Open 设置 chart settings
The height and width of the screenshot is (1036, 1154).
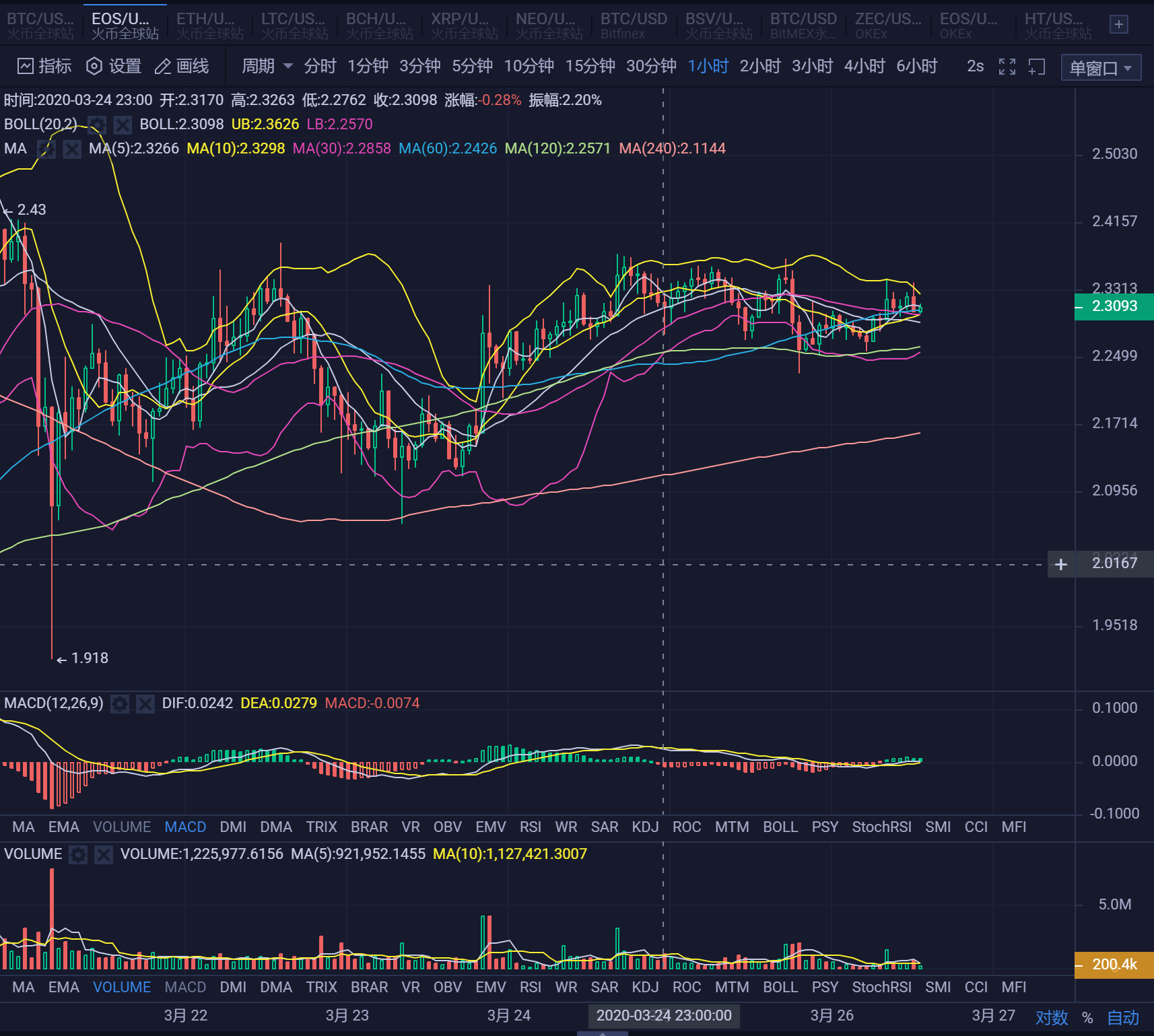(x=114, y=66)
